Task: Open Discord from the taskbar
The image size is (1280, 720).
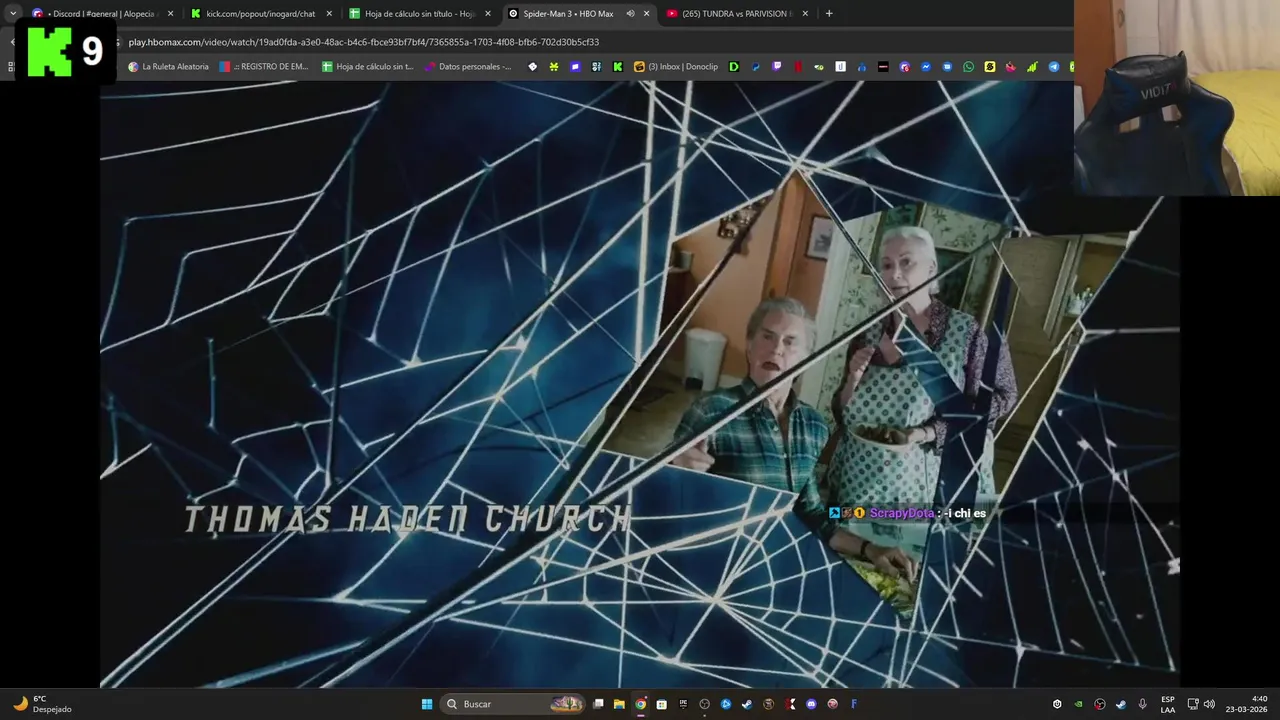Action: (811, 704)
